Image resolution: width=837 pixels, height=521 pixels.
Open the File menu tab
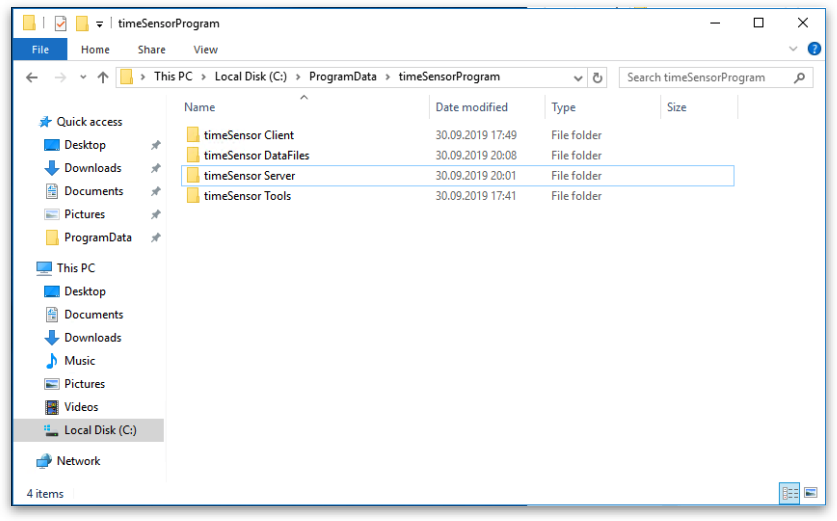[x=40, y=50]
